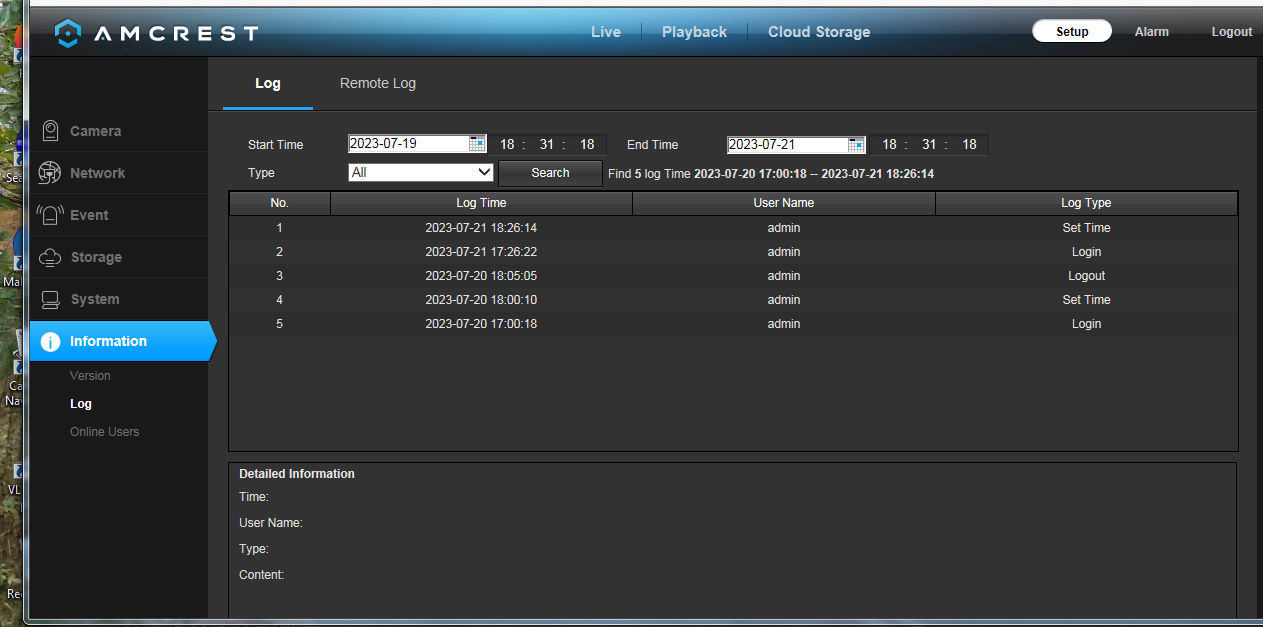Open the Alarm page

pos(1152,31)
